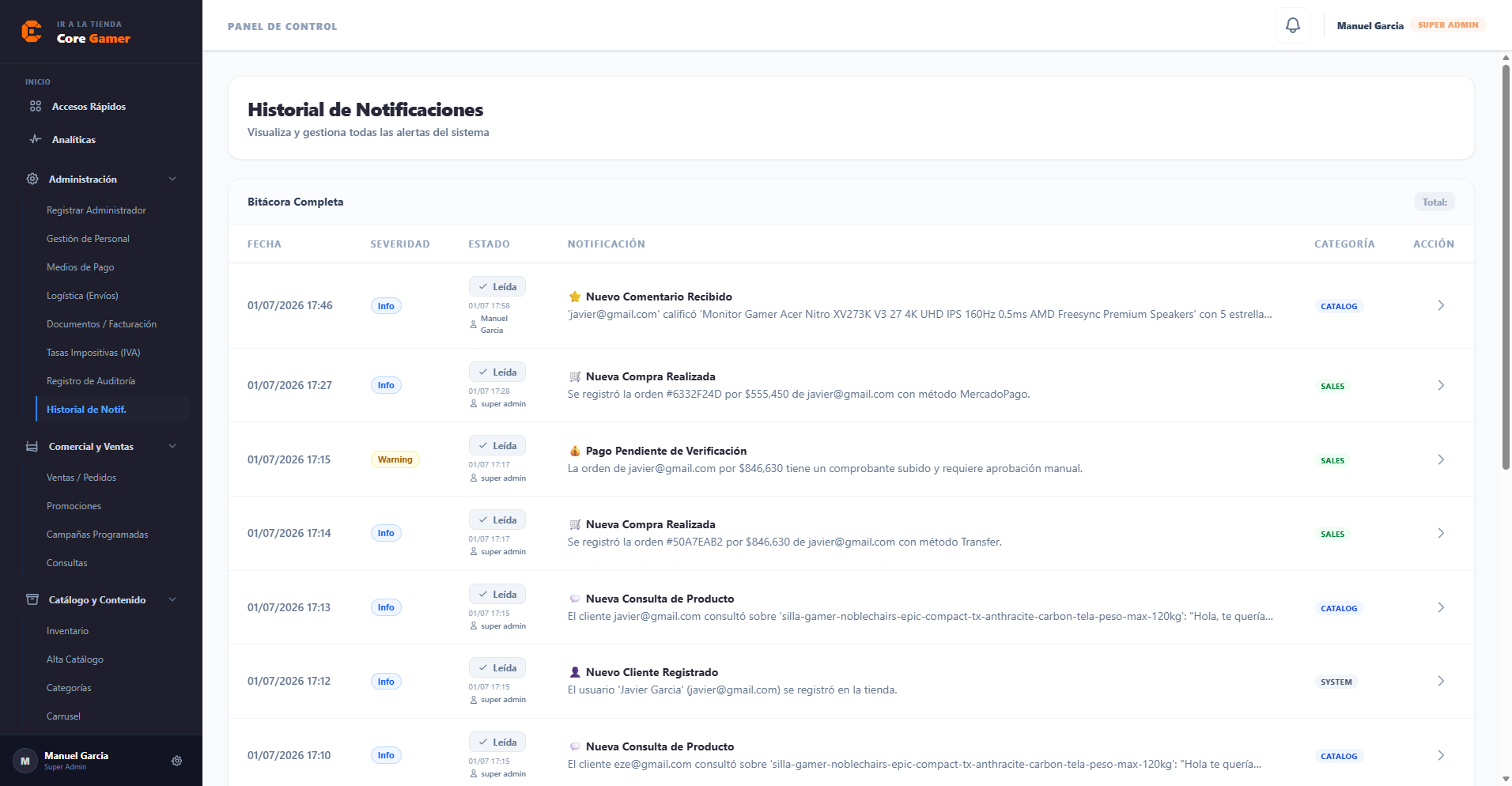Click Leída status of 17:46 notification
Viewport: 1512px width, 786px height.
(x=497, y=286)
